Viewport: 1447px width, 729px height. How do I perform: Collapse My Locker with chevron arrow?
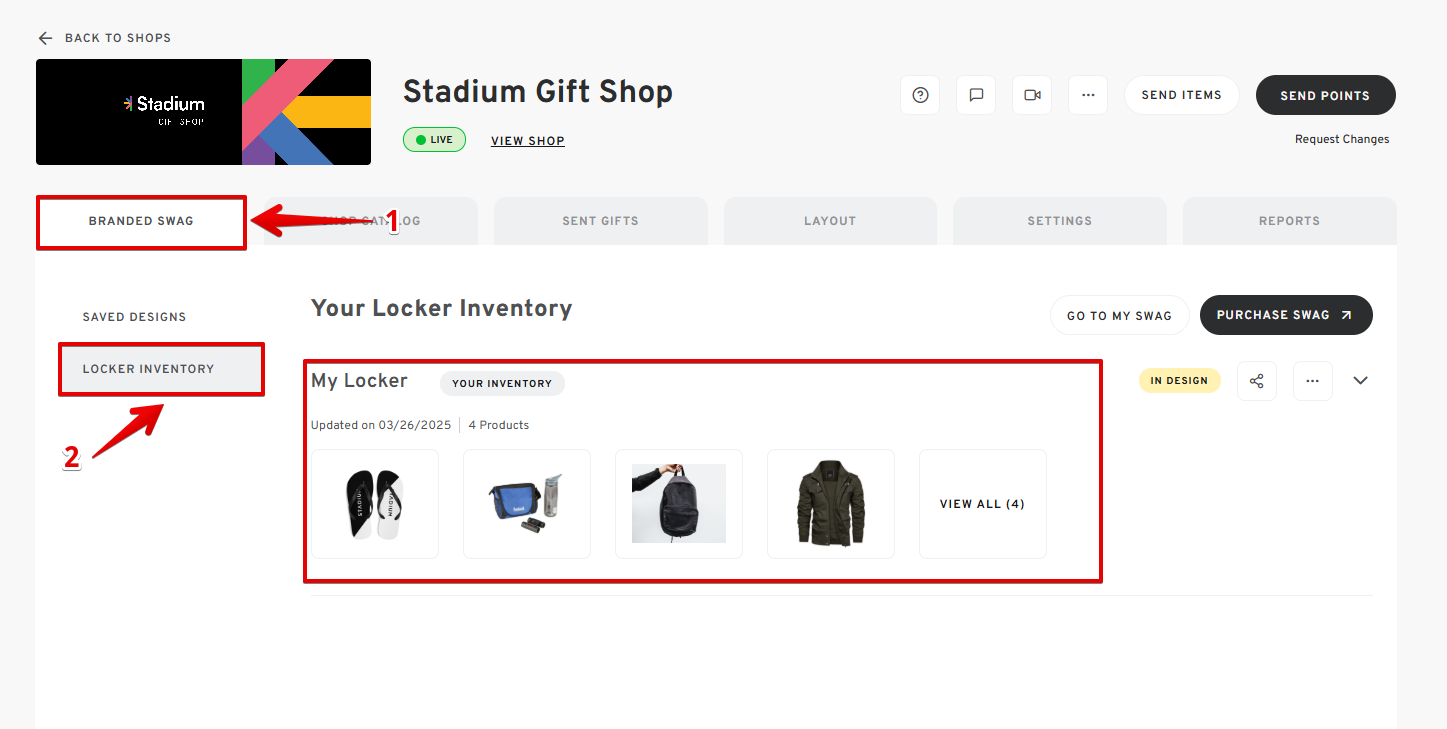pos(1360,381)
